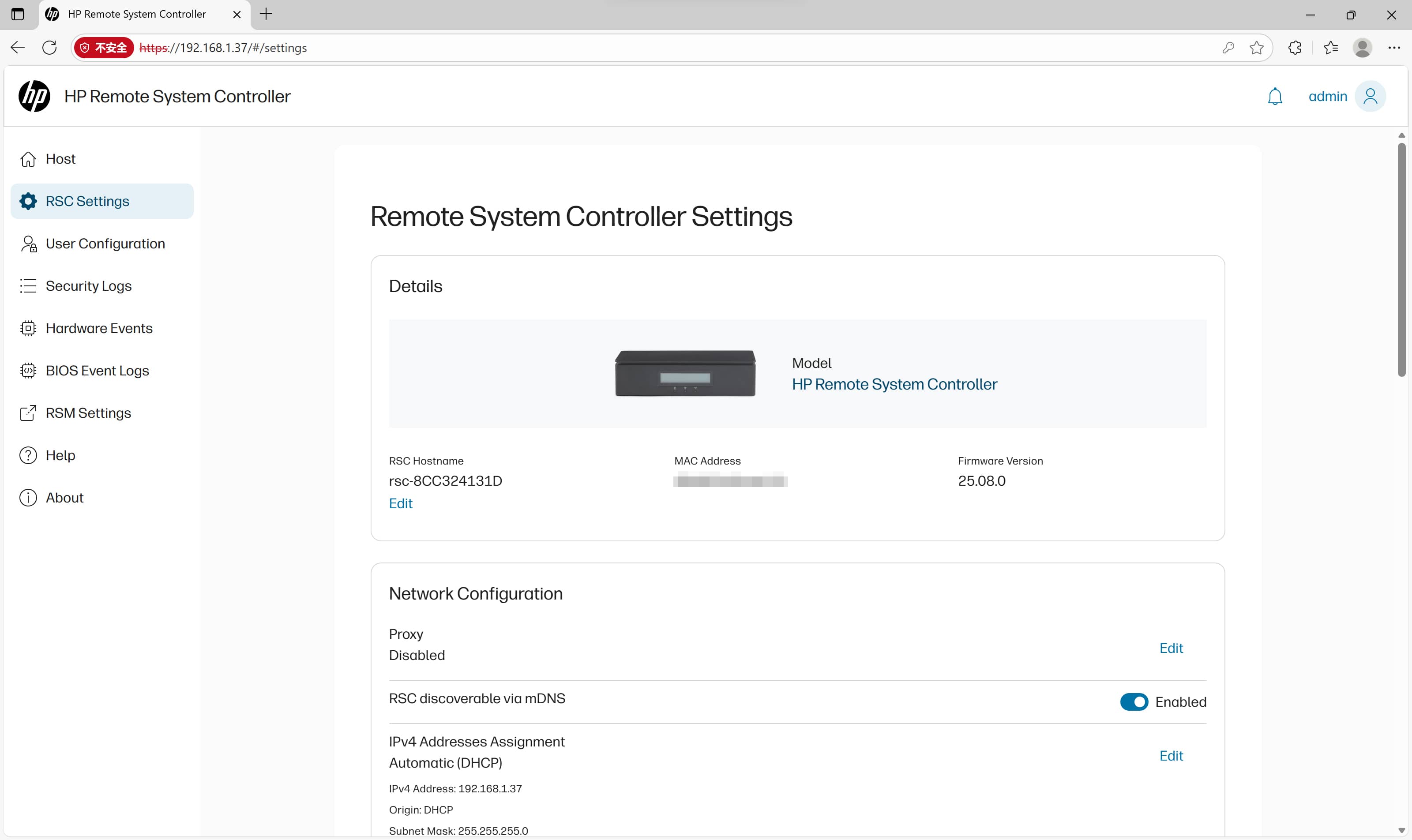
Task: Edit the RSC Hostname
Action: coord(400,503)
